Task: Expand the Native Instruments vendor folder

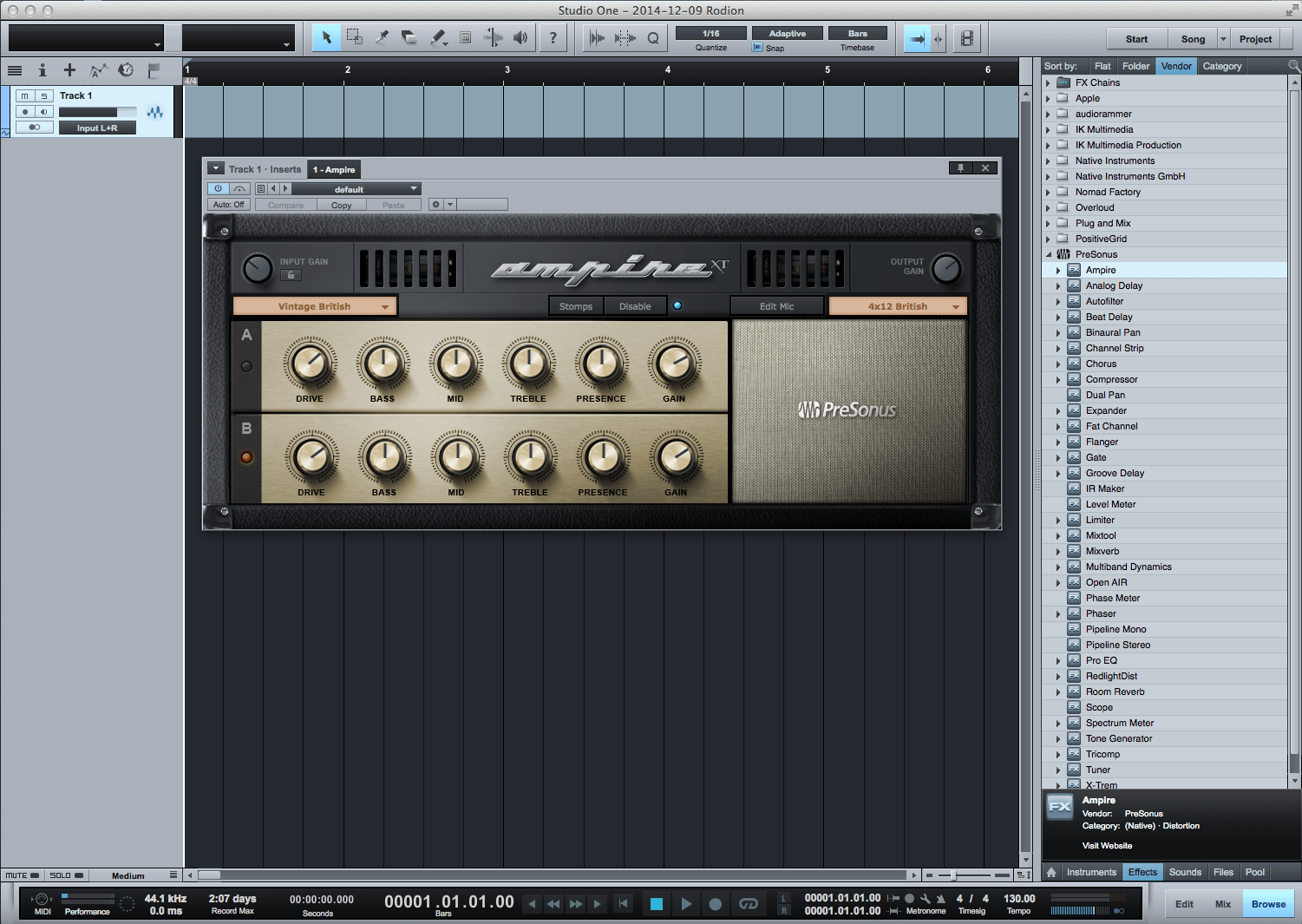Action: 1048,161
